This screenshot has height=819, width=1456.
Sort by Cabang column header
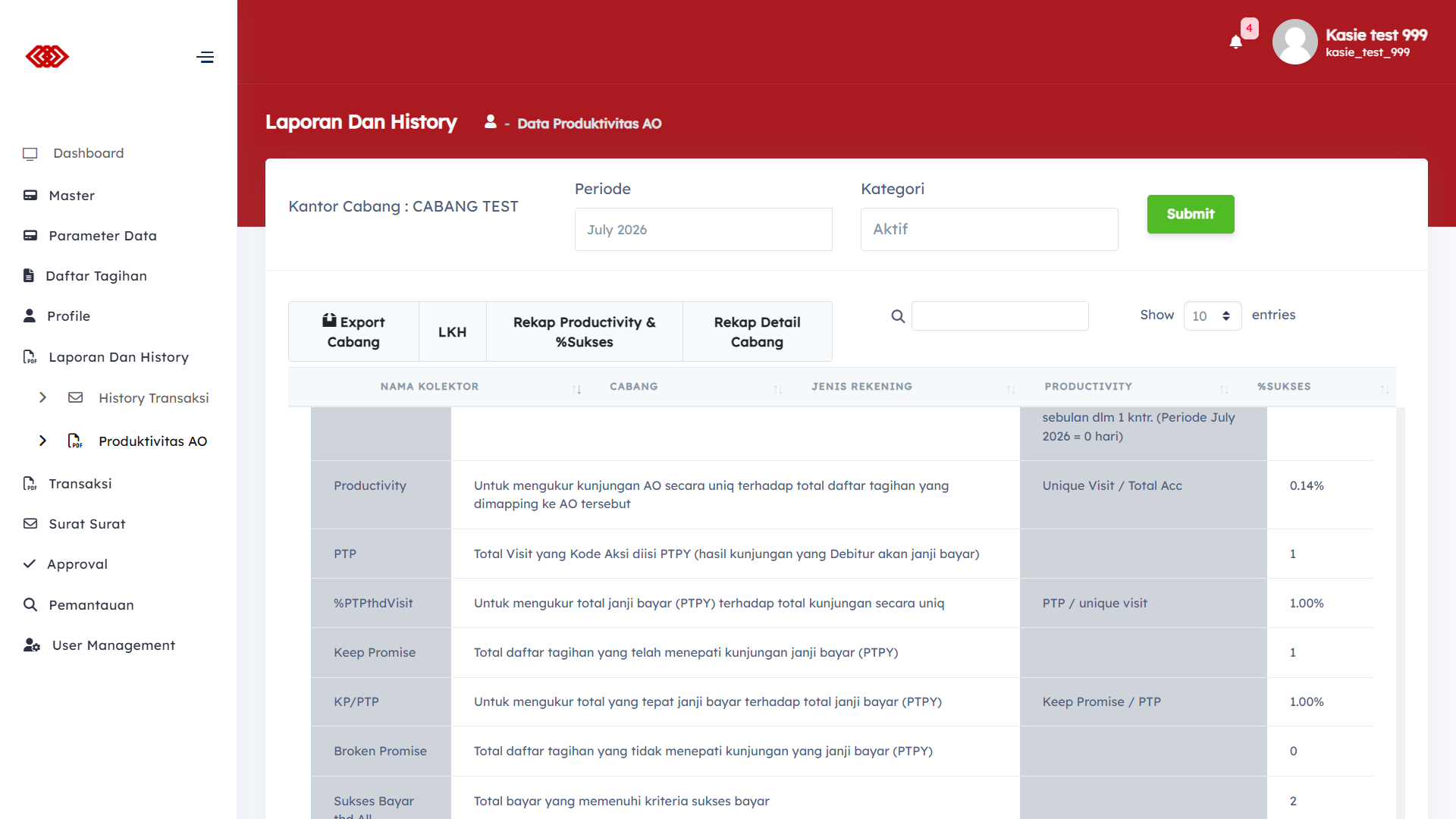tap(634, 387)
